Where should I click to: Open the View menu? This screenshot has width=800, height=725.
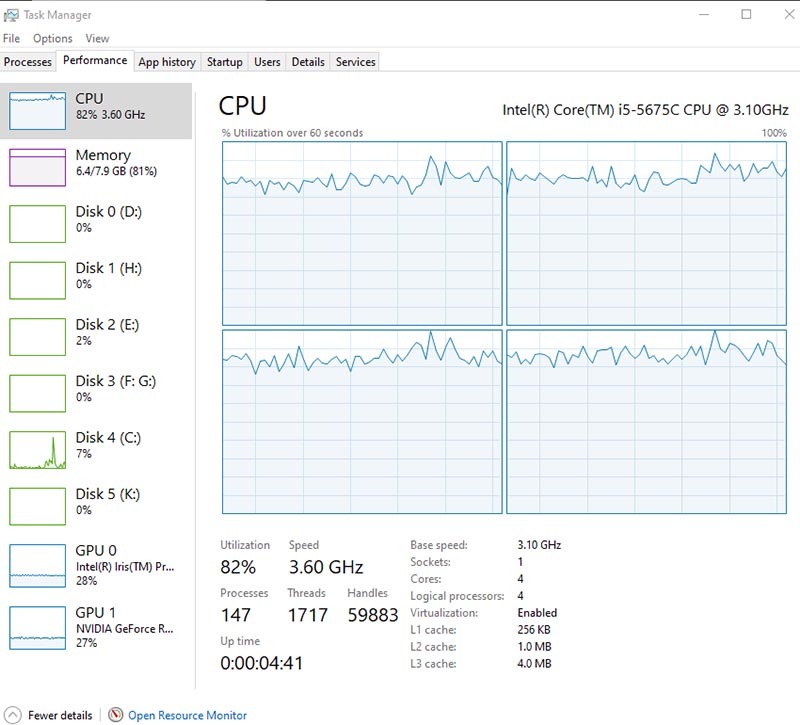point(97,38)
